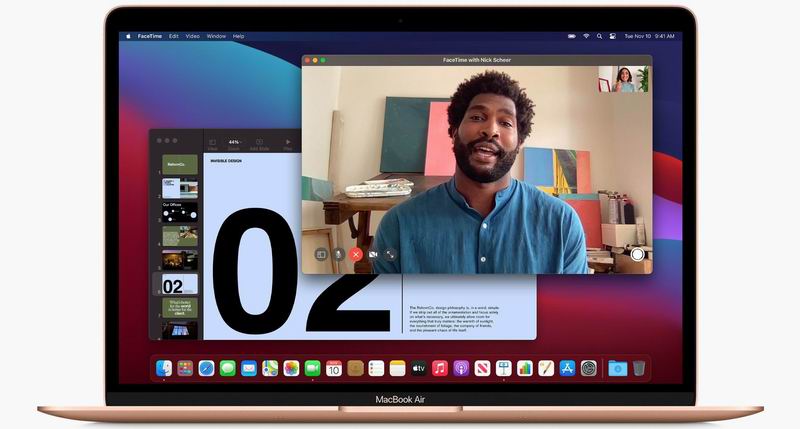Open the Apple menu
800x429 pixels.
[128, 36]
